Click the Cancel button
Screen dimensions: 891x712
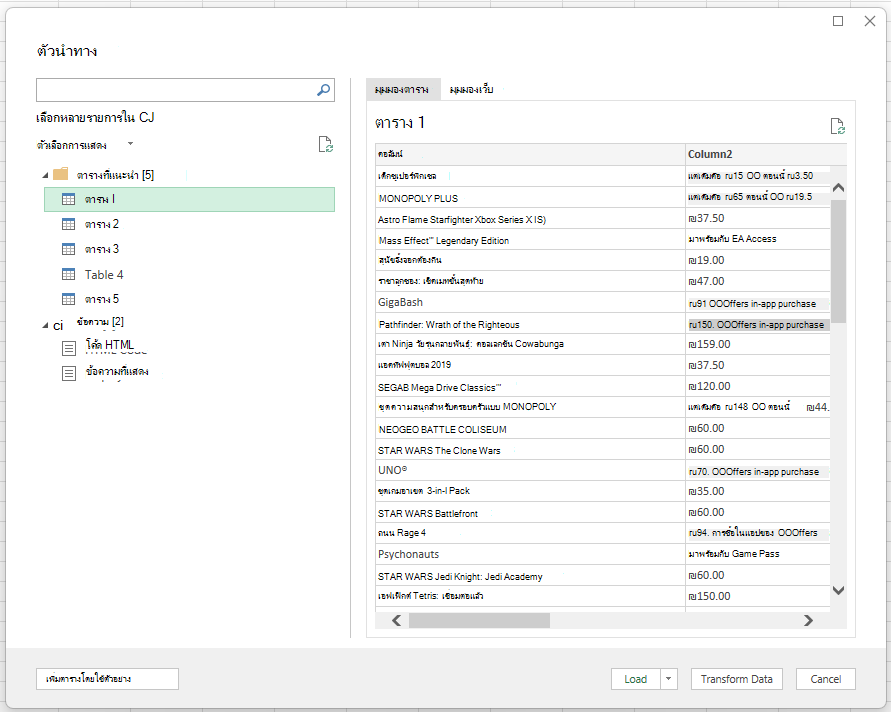click(826, 679)
